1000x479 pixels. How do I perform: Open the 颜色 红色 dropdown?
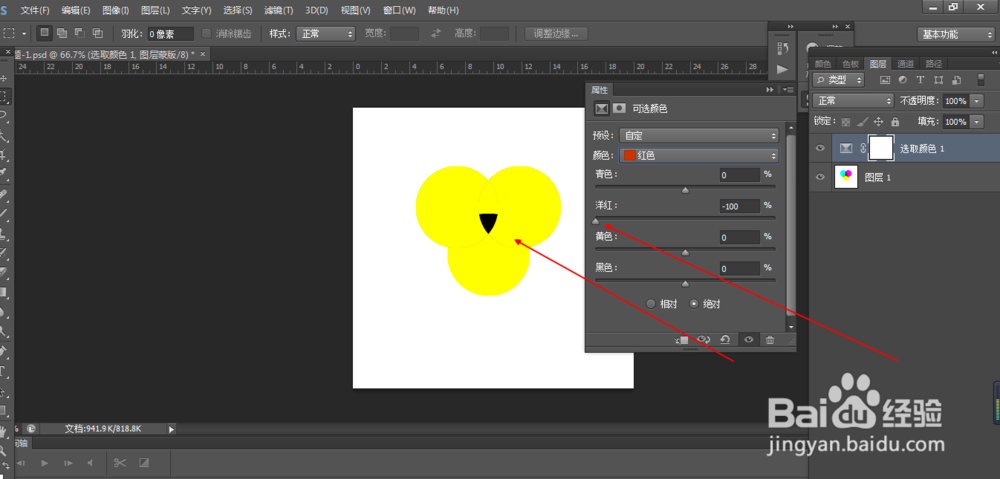coord(699,155)
